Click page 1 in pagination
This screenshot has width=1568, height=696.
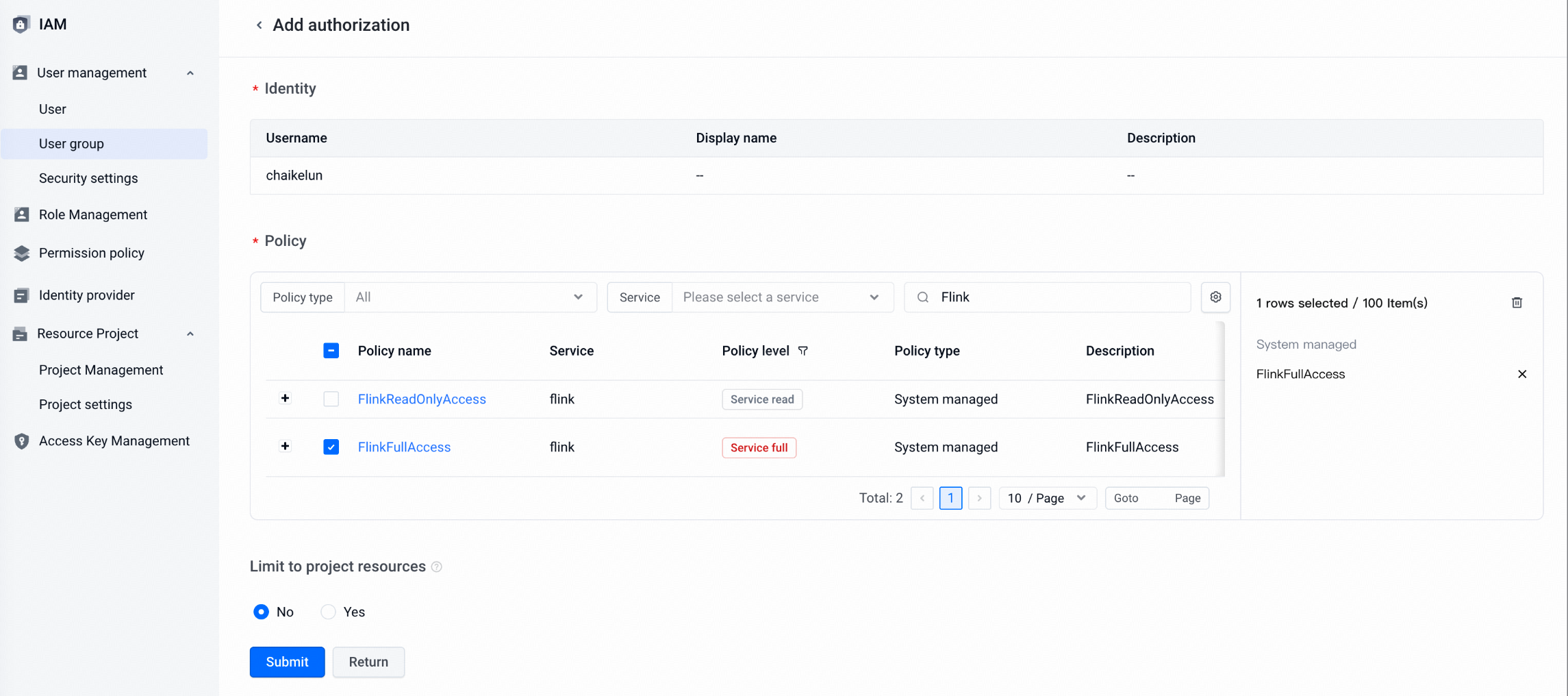[950, 498]
